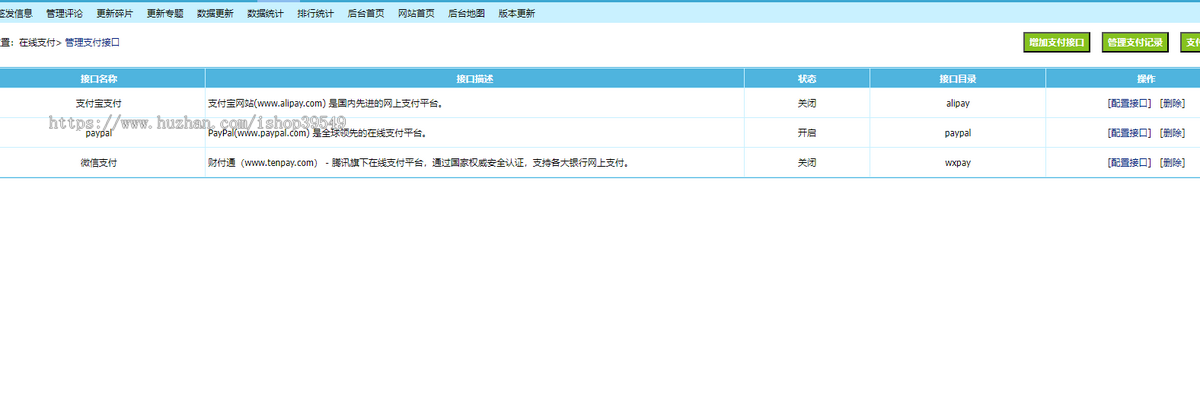Select 更新专题 in the top menu

click(165, 13)
